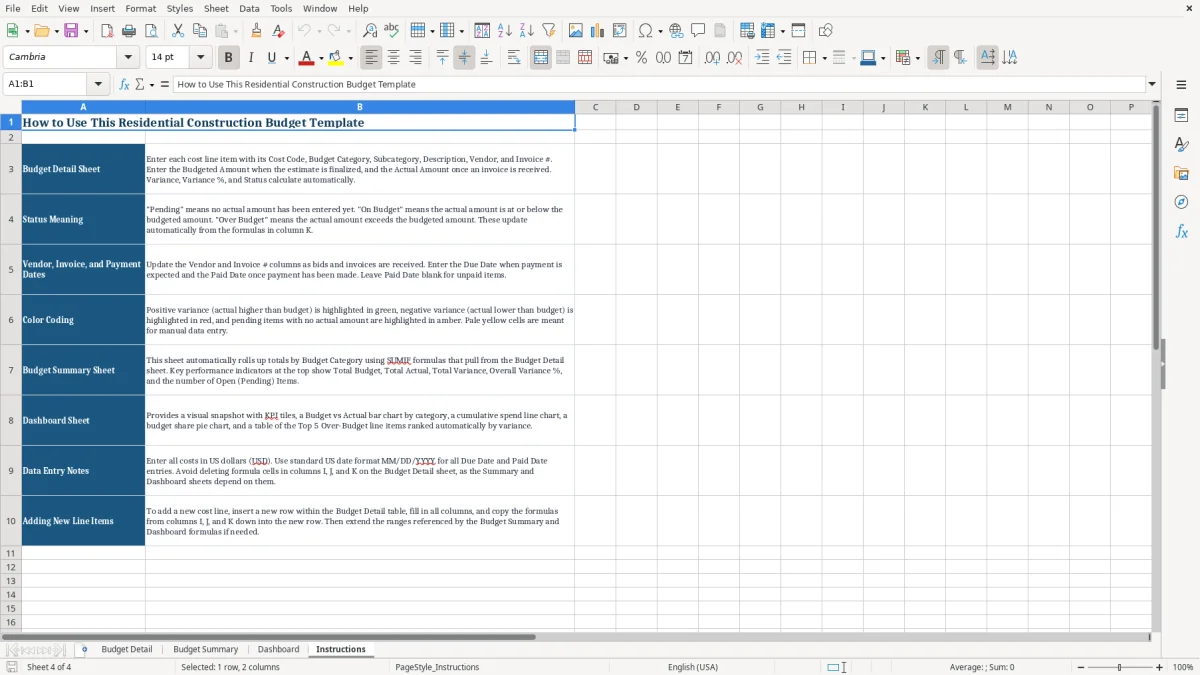Screen dimensions: 1200x675
Task: Add a decimal place
Action: coord(712,58)
